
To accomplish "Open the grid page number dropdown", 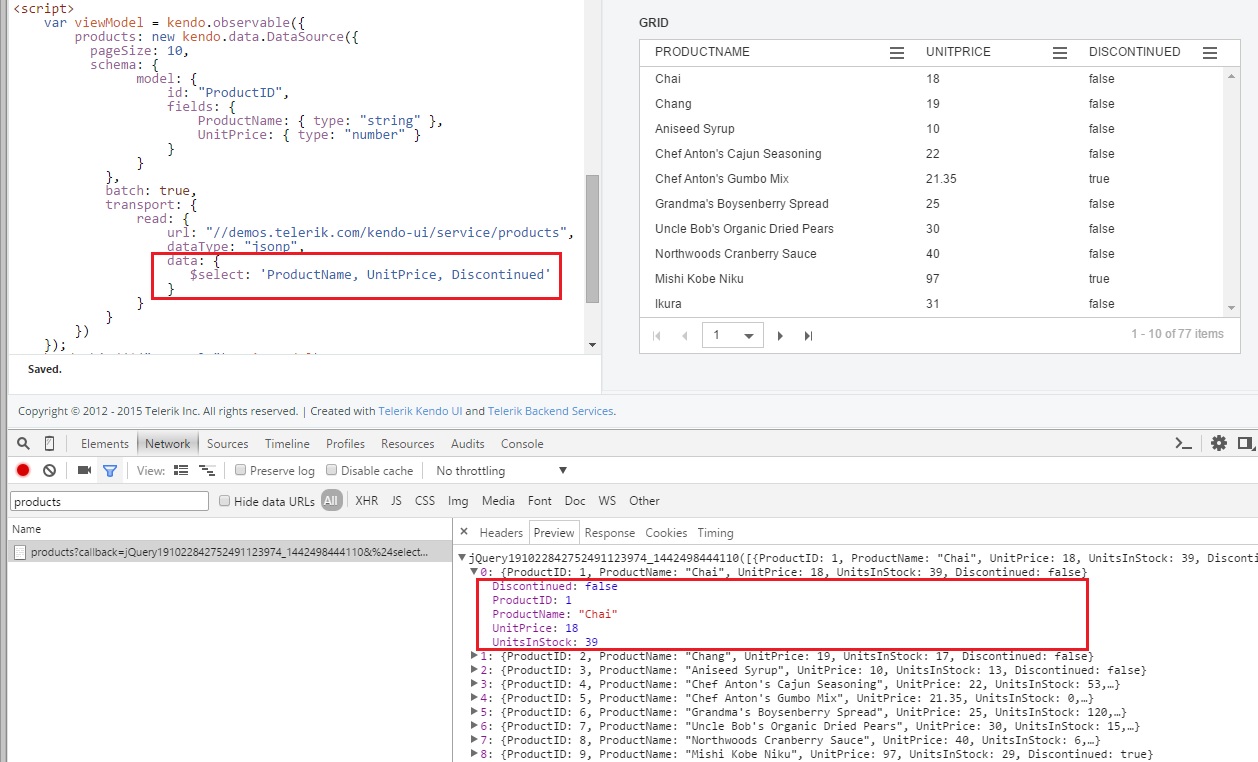I will pos(749,336).
